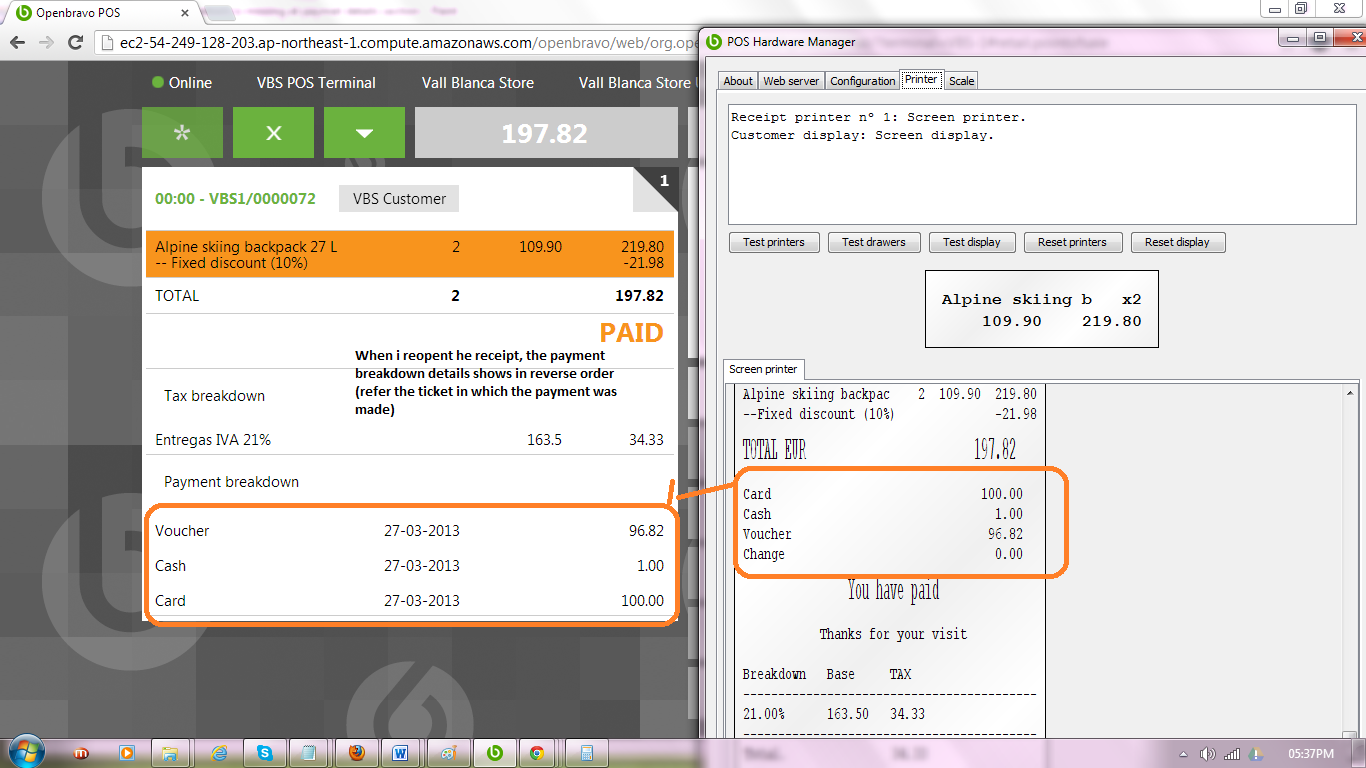The height and width of the screenshot is (768, 1366).
Task: Switch to Google Chrome in the taskbar
Action: pos(537,753)
